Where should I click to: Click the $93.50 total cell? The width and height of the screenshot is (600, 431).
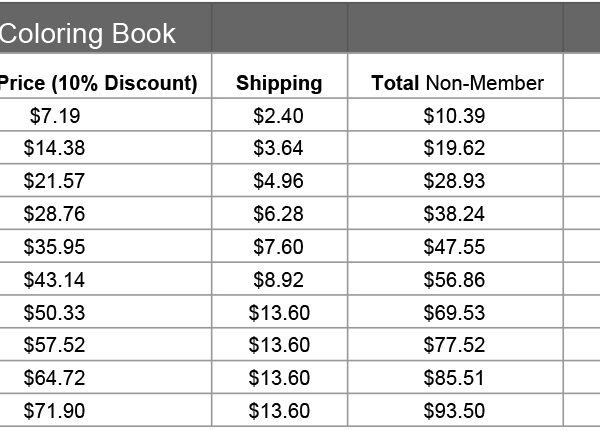[455, 411]
